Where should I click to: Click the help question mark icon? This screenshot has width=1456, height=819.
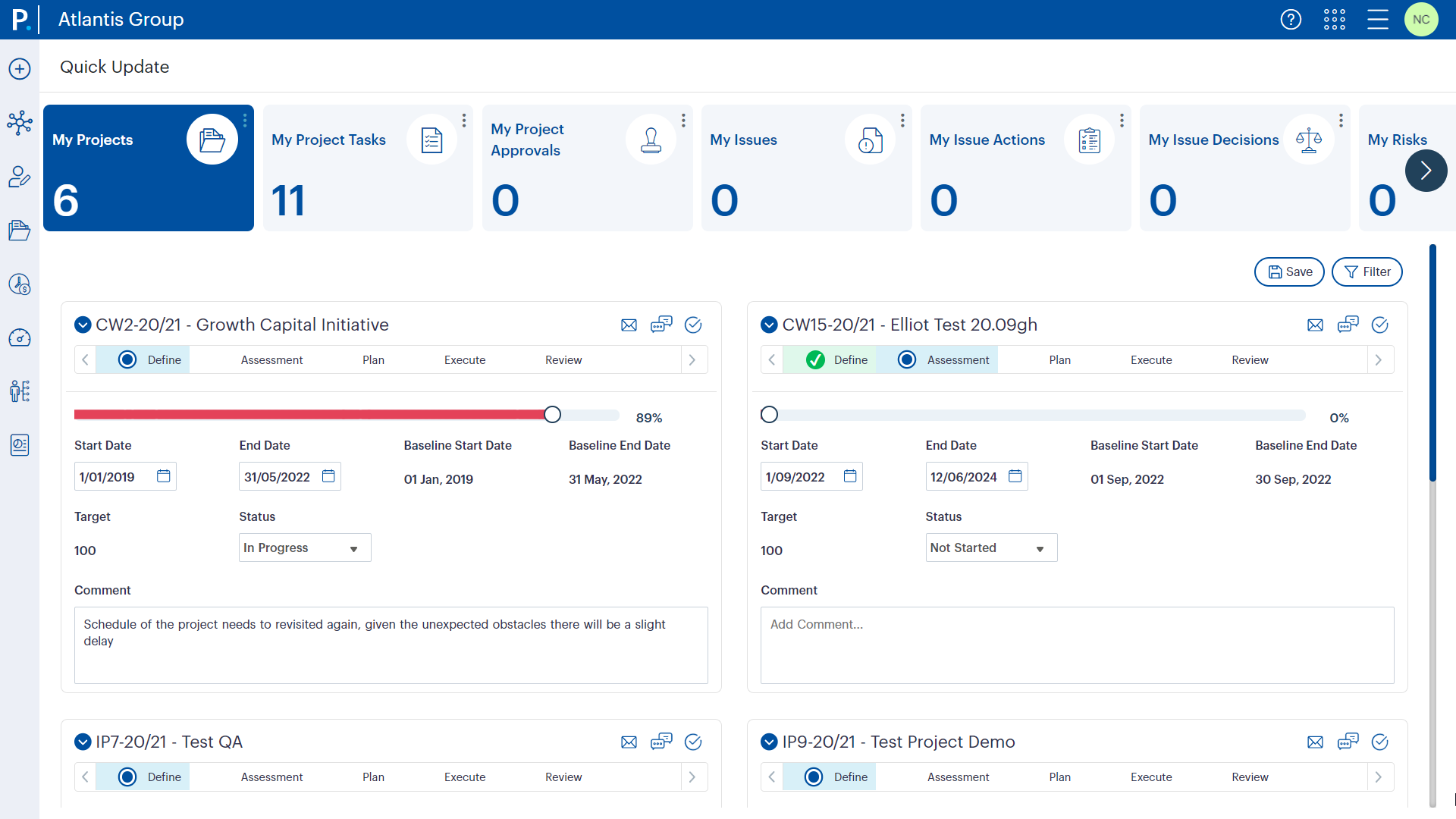[x=1291, y=20]
